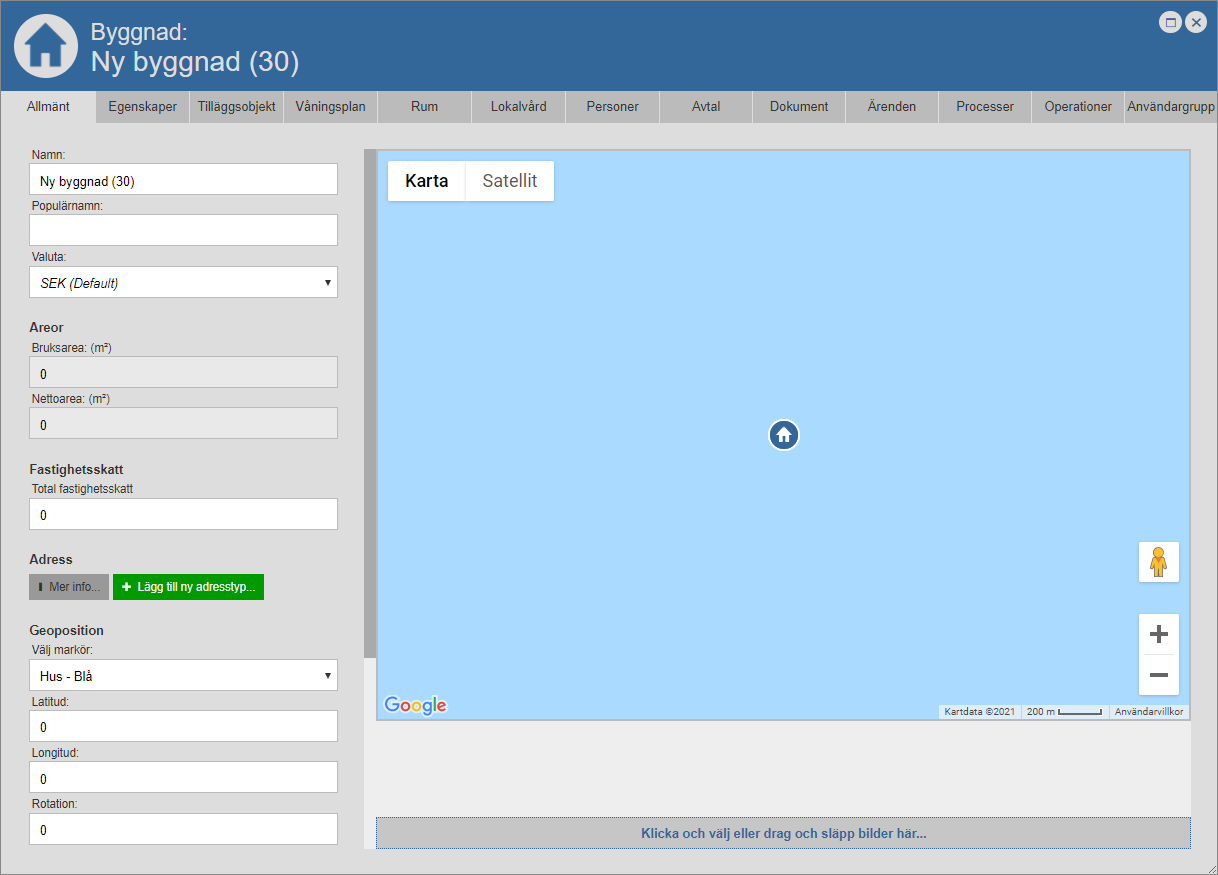Expand the Välj markör dropdown

point(183,676)
